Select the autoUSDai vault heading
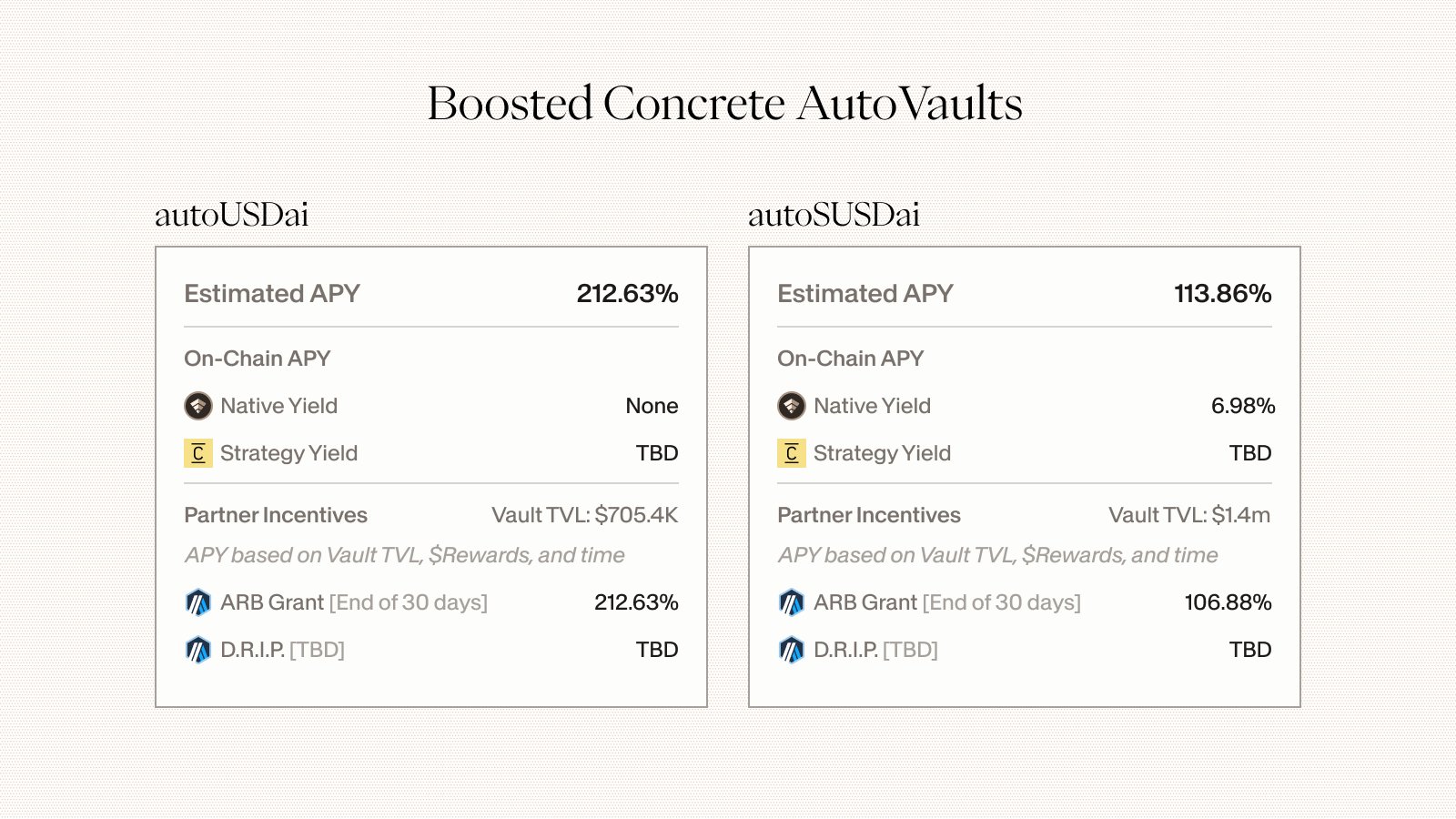The width and height of the screenshot is (1456, 819). click(232, 215)
